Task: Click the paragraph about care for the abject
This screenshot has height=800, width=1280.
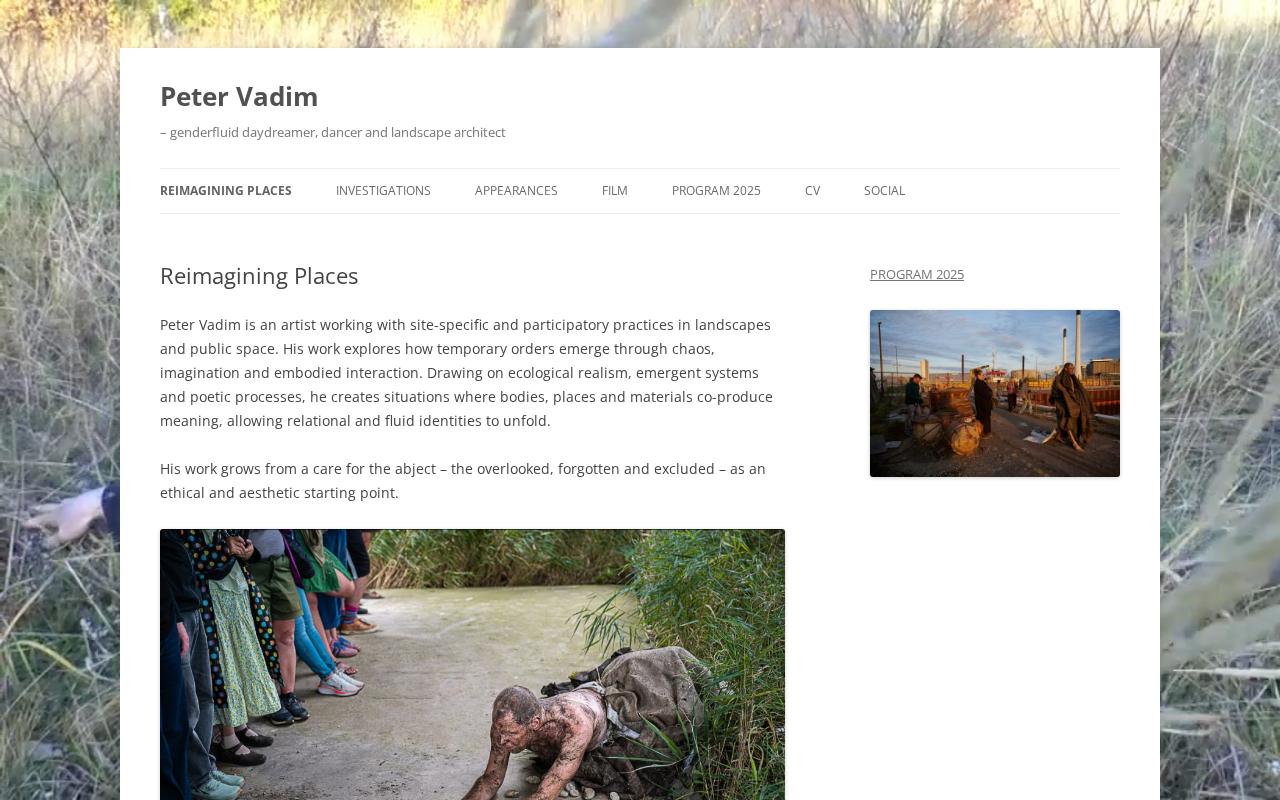Action: point(463,481)
